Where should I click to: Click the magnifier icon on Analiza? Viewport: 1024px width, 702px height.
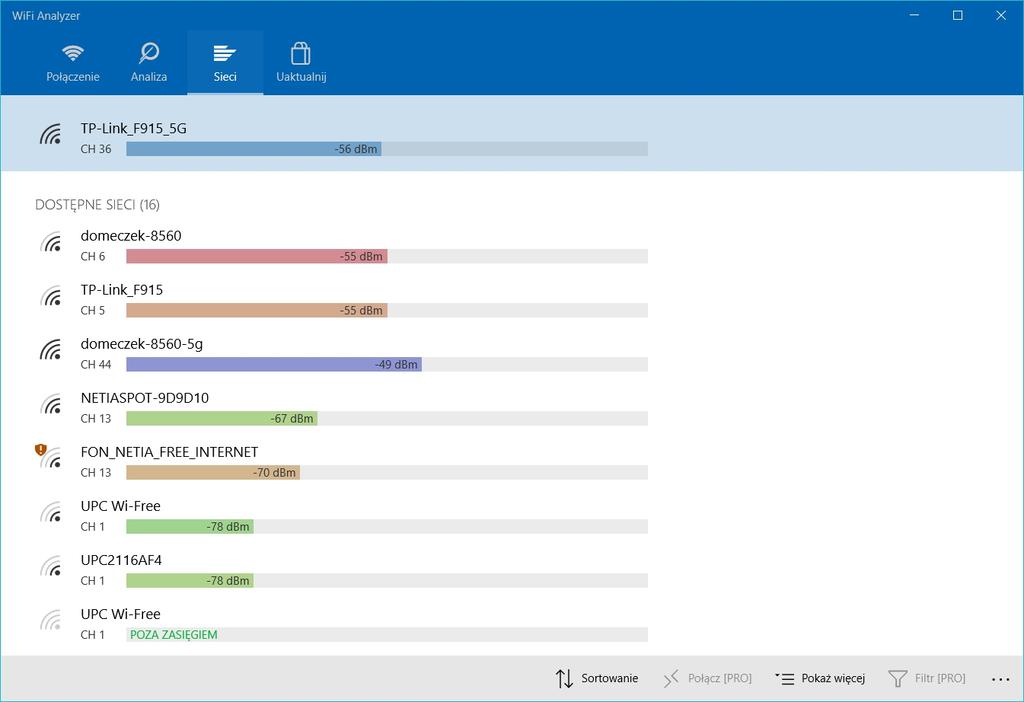click(x=149, y=53)
